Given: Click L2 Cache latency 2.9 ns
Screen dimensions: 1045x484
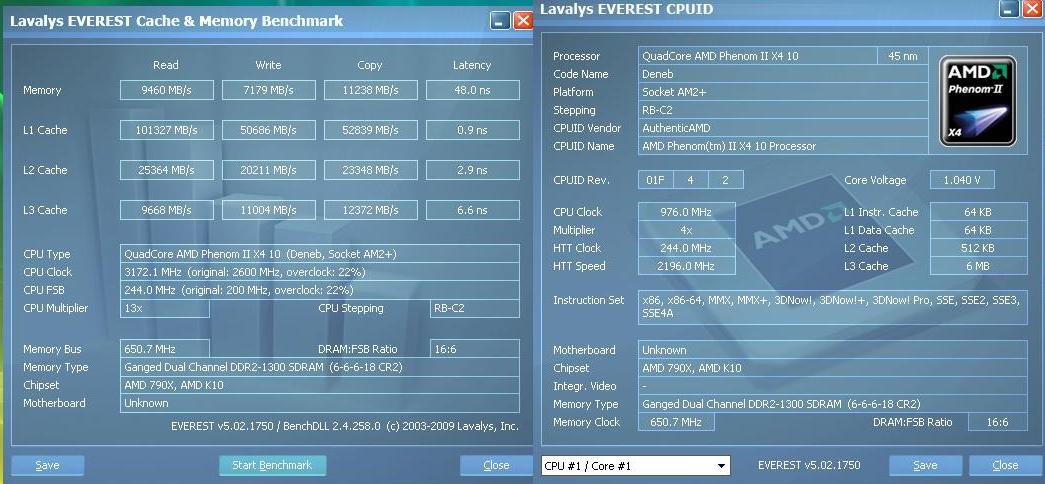Looking at the screenshot, I should pos(473,170).
